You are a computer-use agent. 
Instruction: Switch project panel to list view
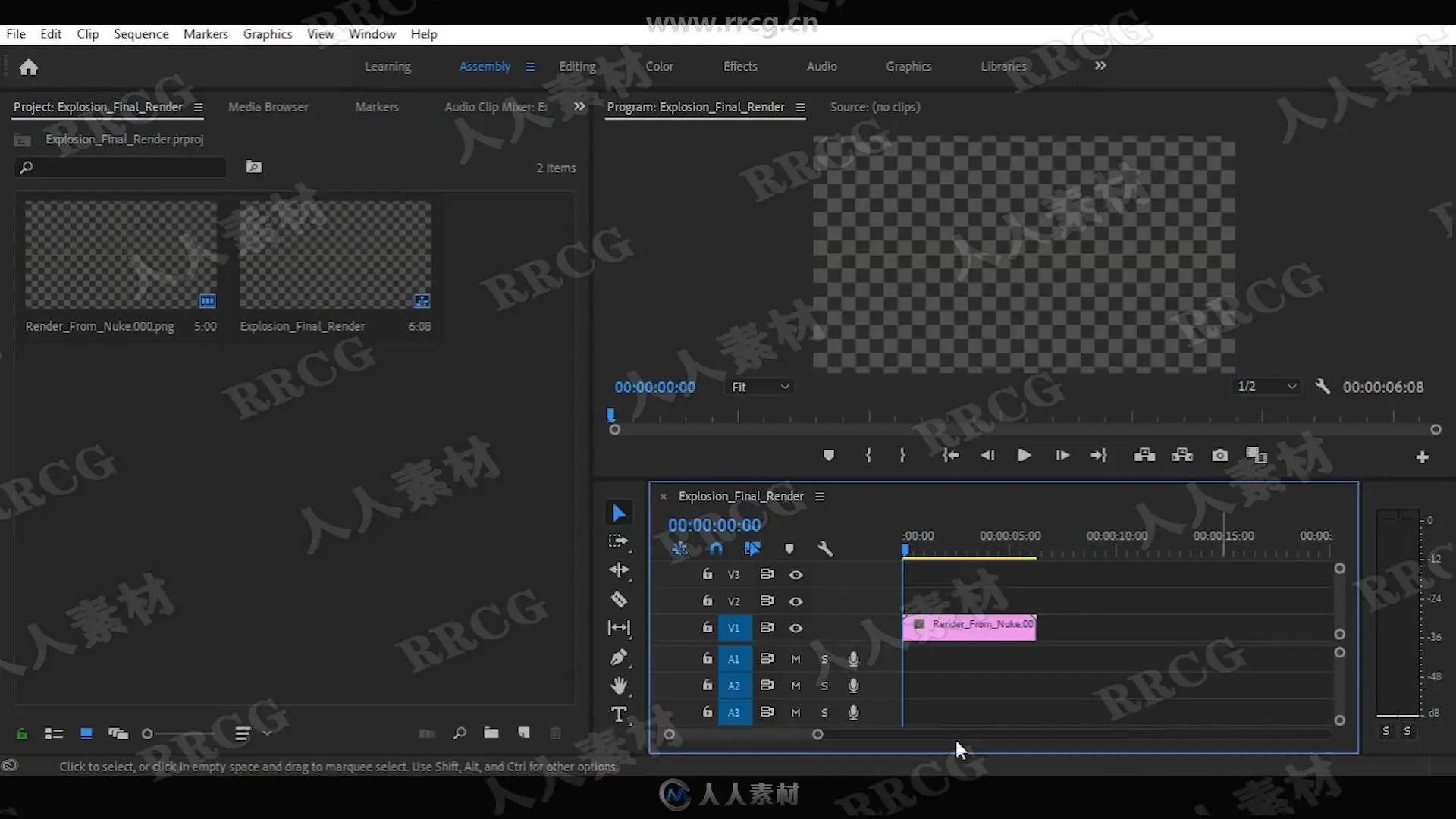coord(54,733)
